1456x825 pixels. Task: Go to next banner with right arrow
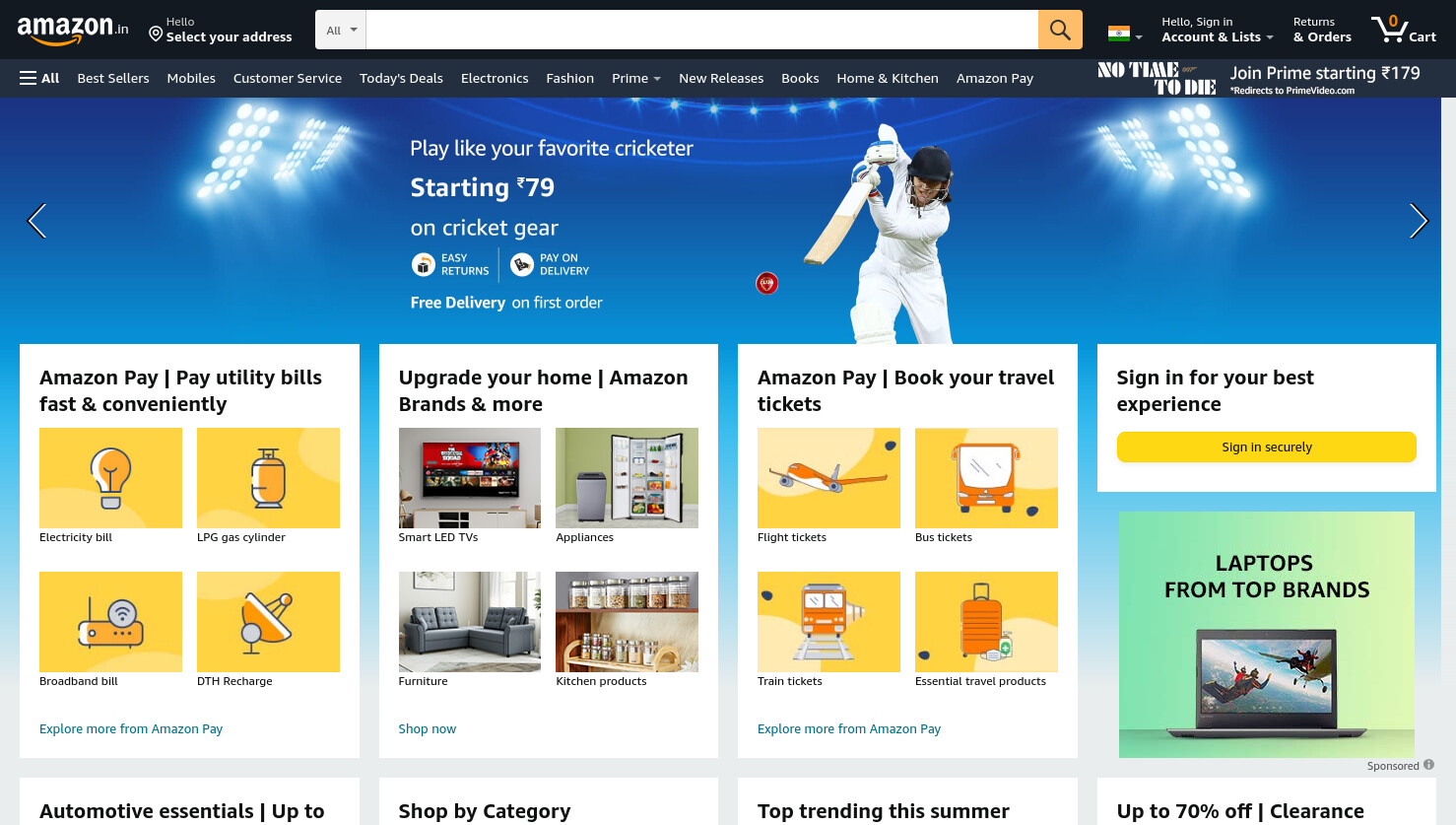[1419, 221]
